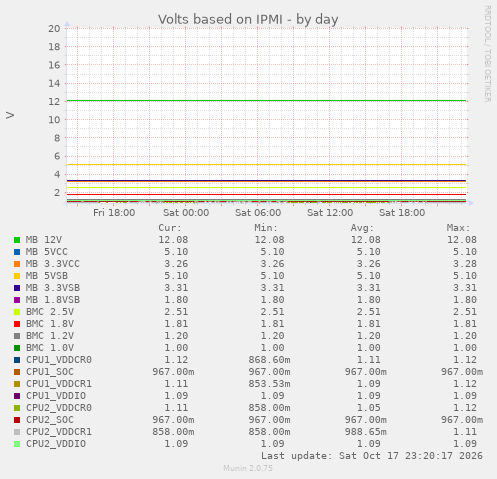Click the lime 2.5V line in the graph
The image size is (497, 479).
point(266,187)
